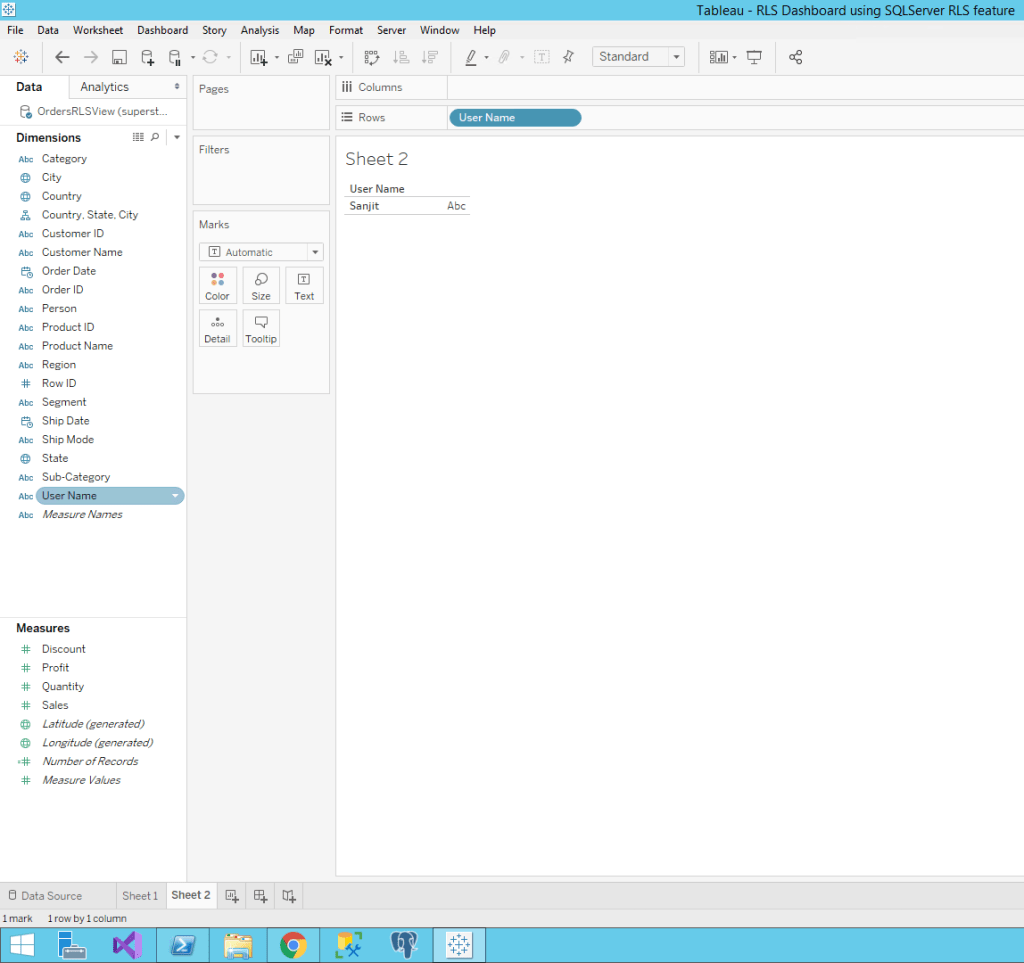This screenshot has height=963, width=1024.
Task: Create a new dashboard tab icon
Action: click(x=260, y=895)
